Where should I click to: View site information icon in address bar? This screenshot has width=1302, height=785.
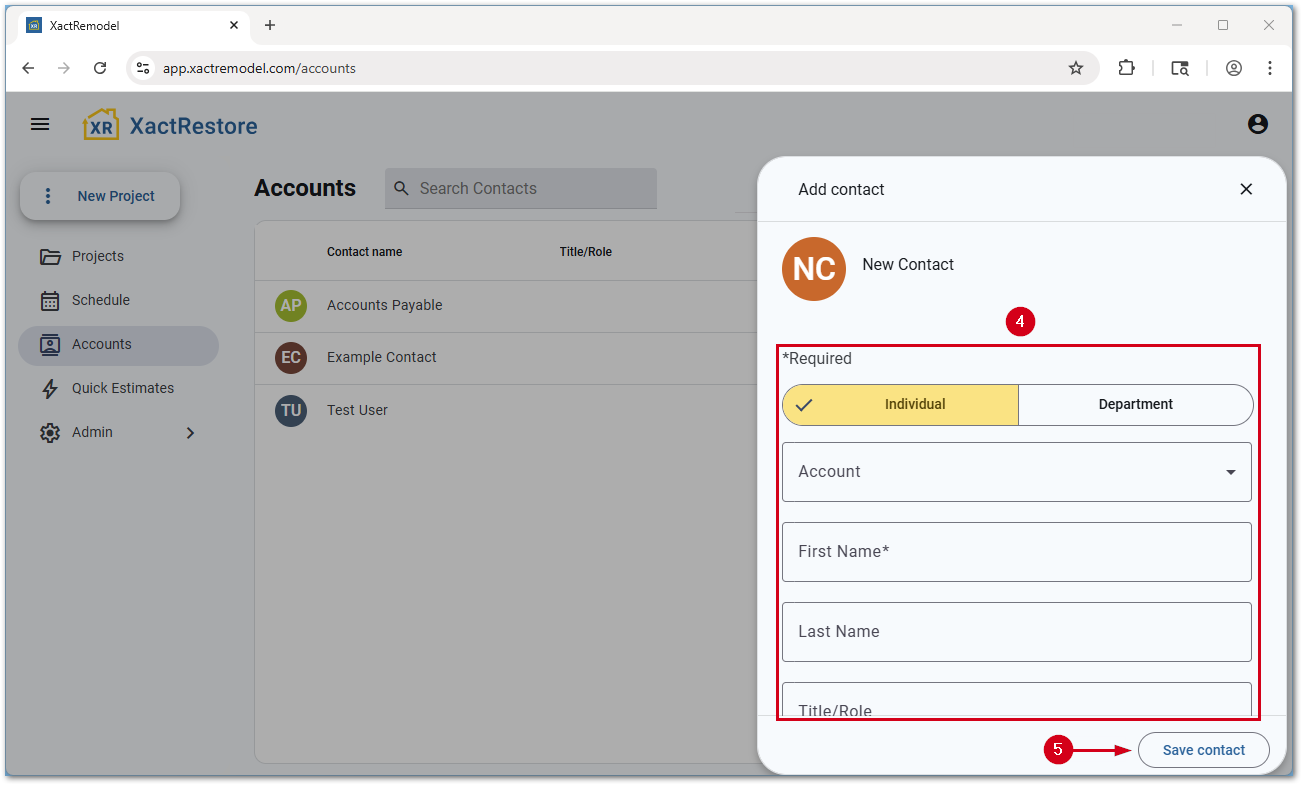click(x=143, y=68)
